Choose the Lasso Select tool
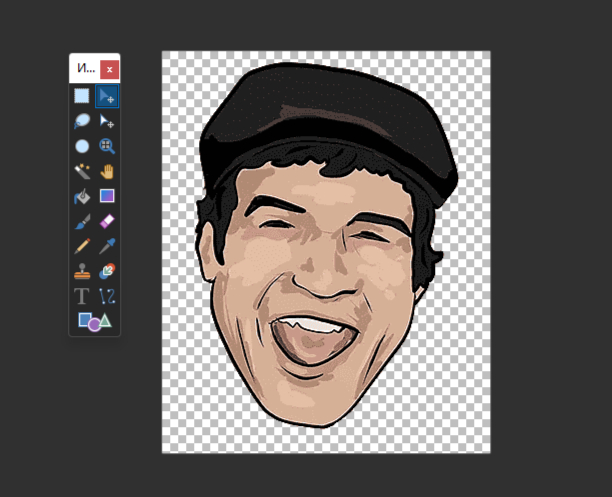 82,121
